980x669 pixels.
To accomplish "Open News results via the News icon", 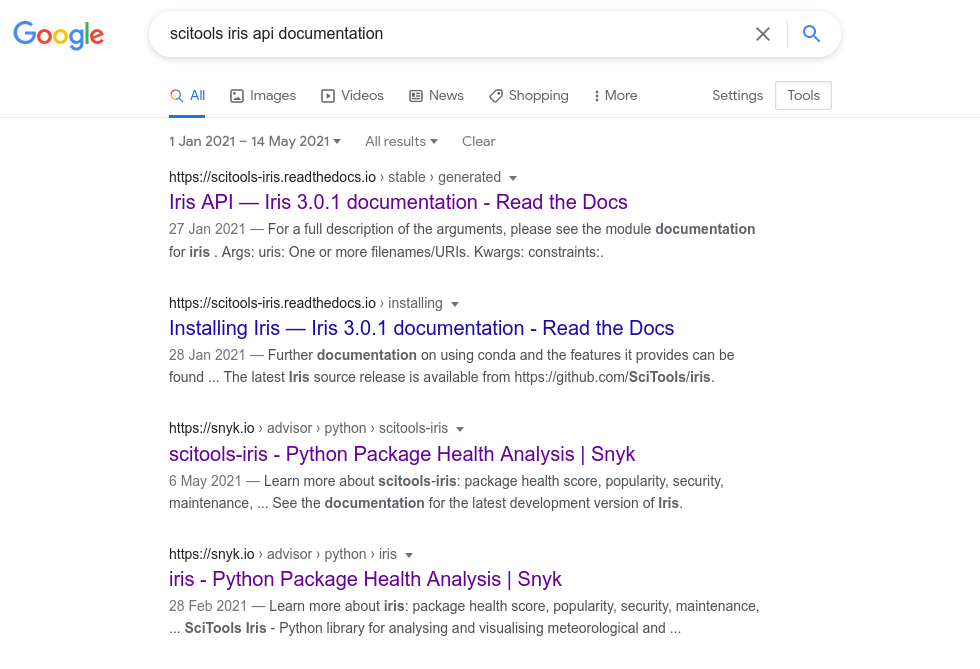I will click(415, 95).
